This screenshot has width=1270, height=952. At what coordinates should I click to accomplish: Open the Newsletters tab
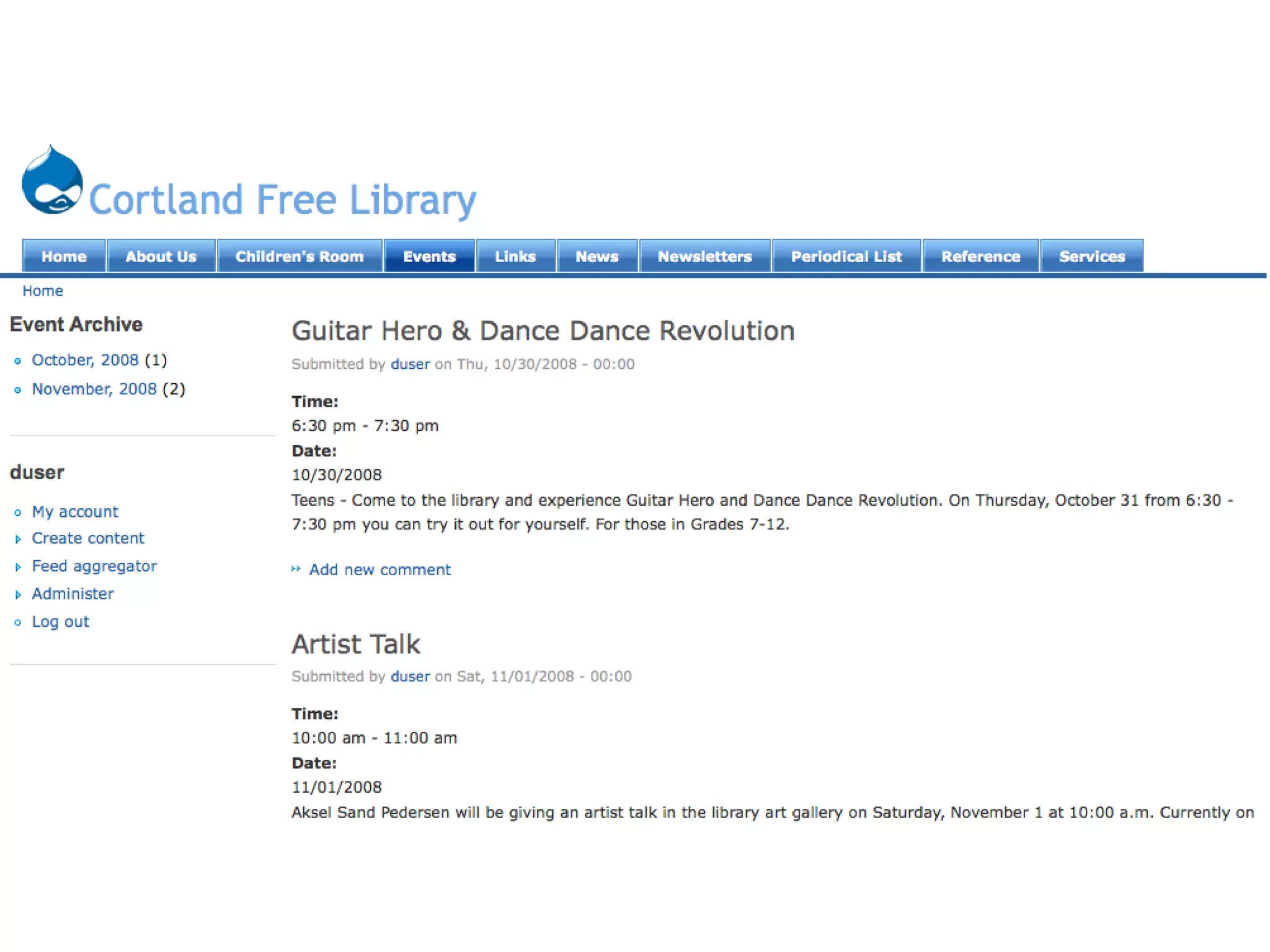705,256
